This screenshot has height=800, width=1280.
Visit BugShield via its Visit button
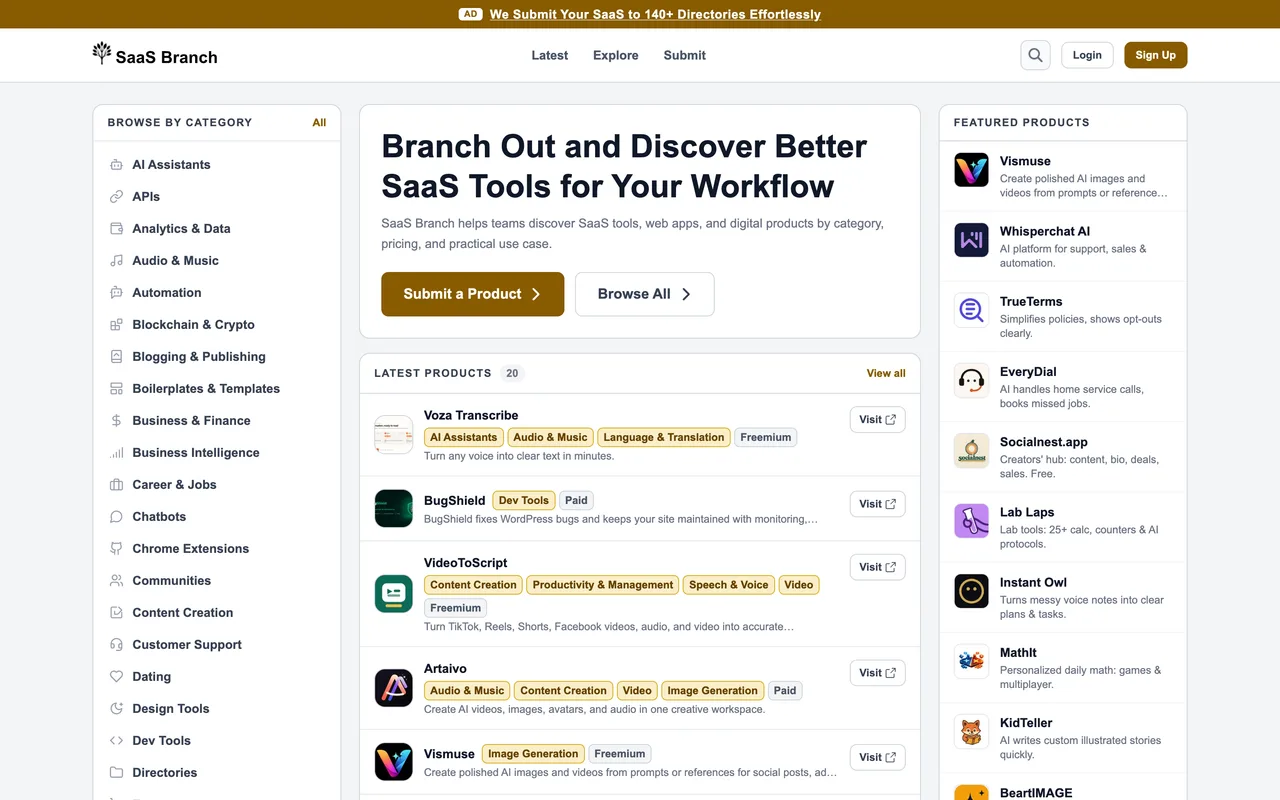[x=877, y=504]
